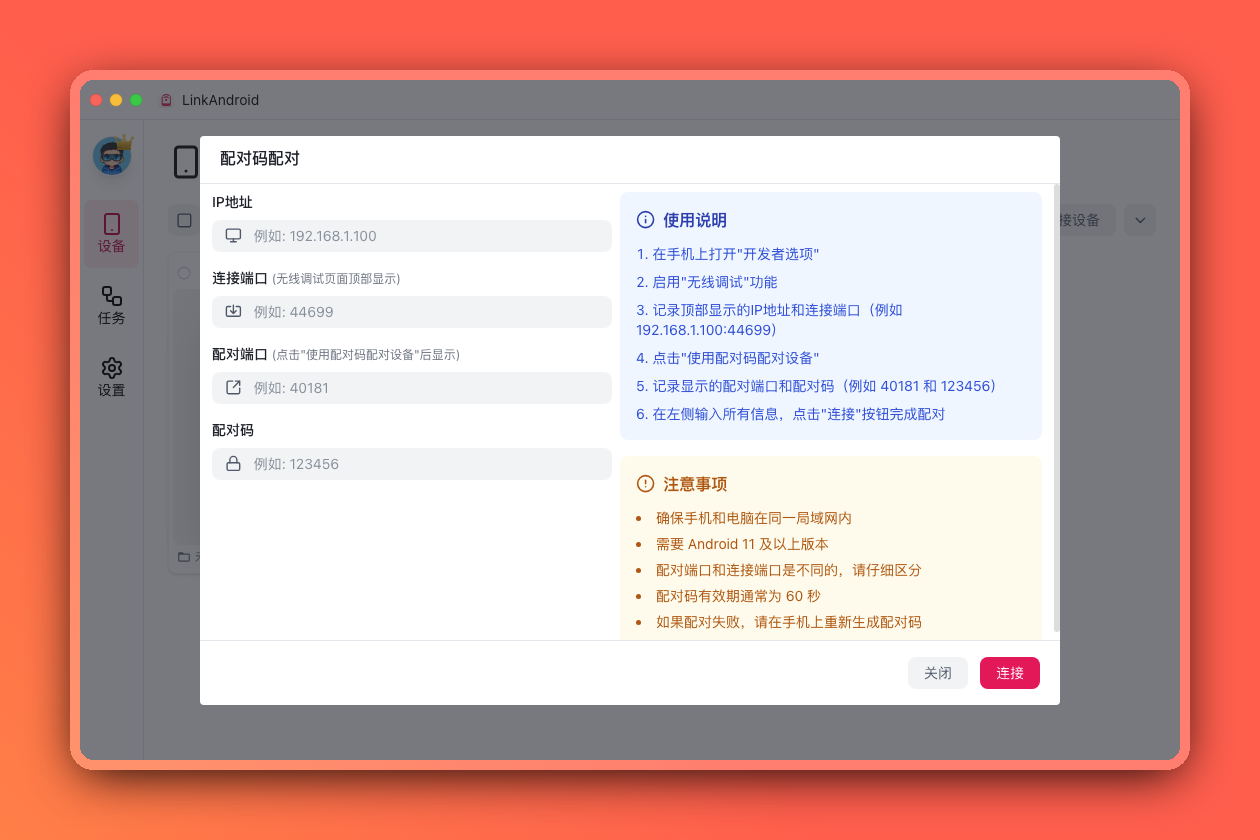Click the 配对端口 input field
Viewport: 1260px width, 840px height.
pos(412,388)
